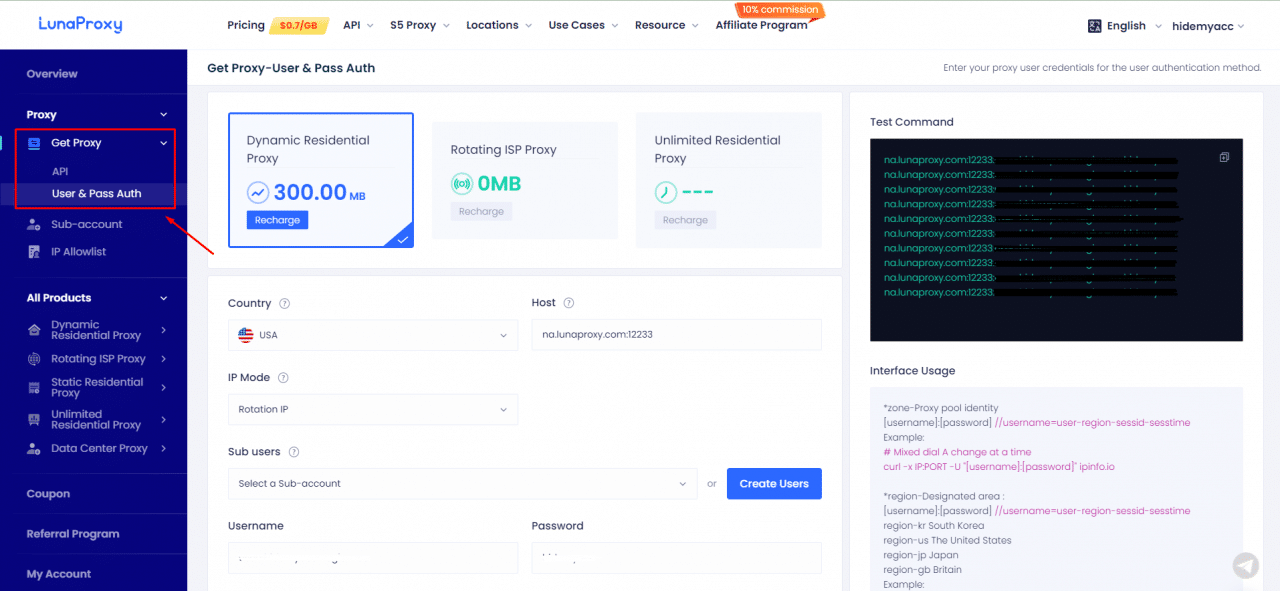Screen dimensions: 1280x591
Task: Click the IP Allowlist sidebar icon
Action: click(35, 252)
